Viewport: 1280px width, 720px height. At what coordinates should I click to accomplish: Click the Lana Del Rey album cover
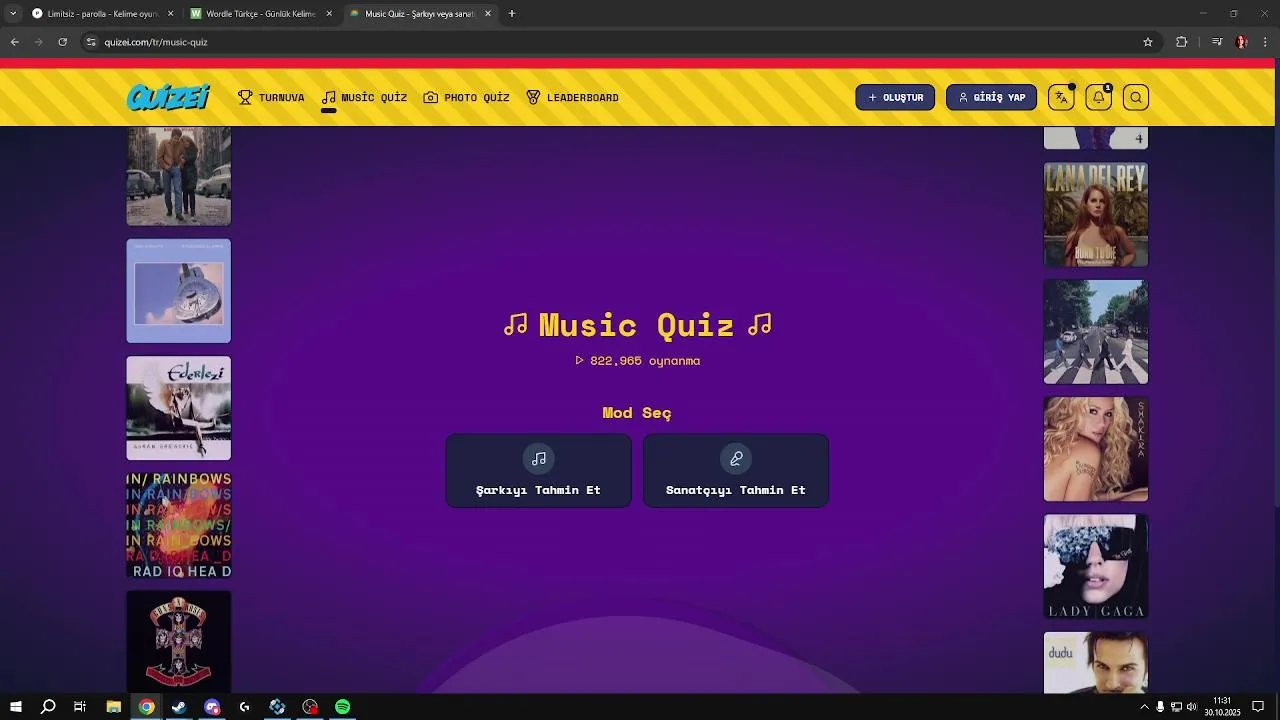point(1096,215)
